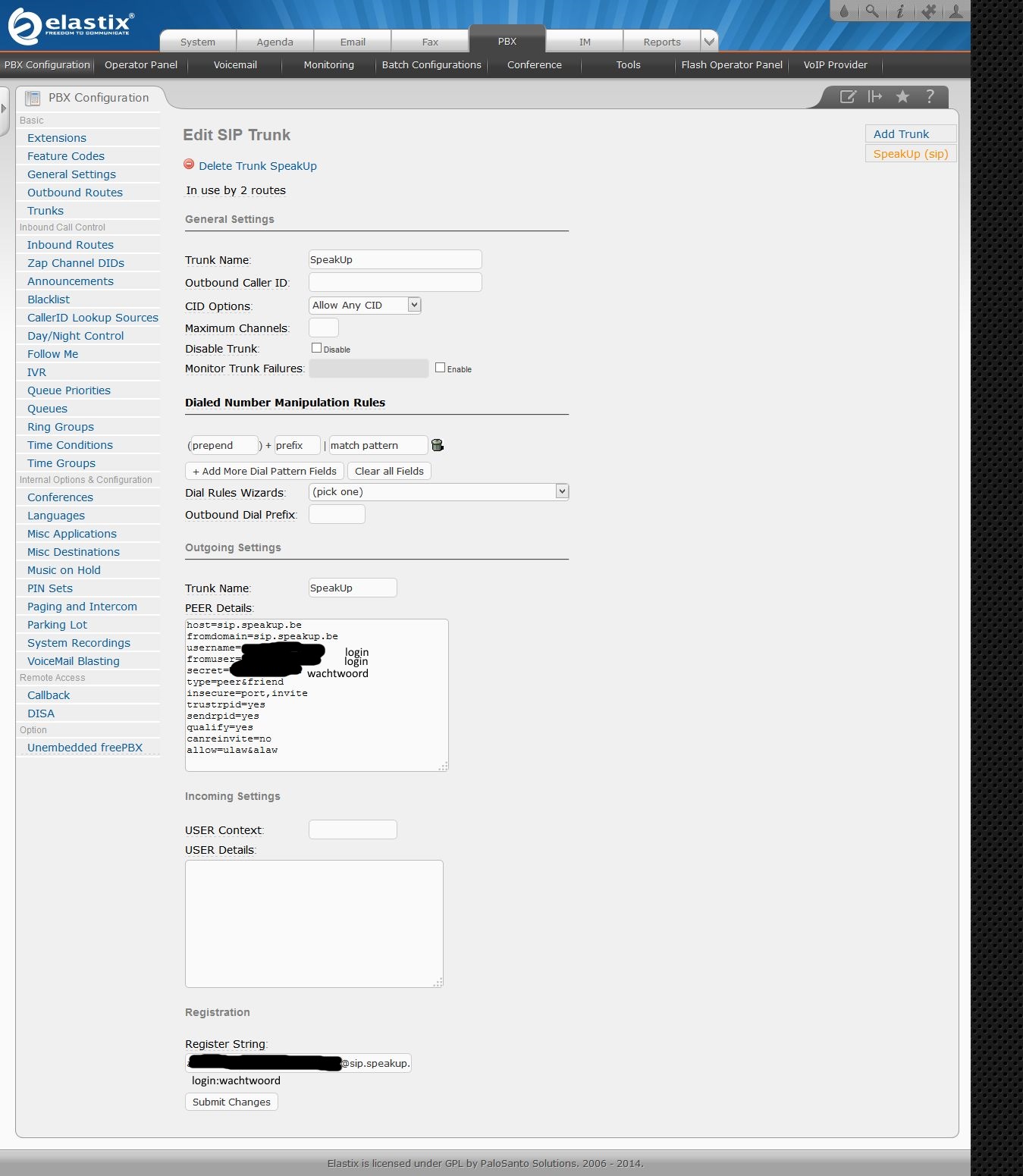This screenshot has width=1023, height=1176.
Task: Click the red Delete Trunk icon
Action: [x=189, y=165]
